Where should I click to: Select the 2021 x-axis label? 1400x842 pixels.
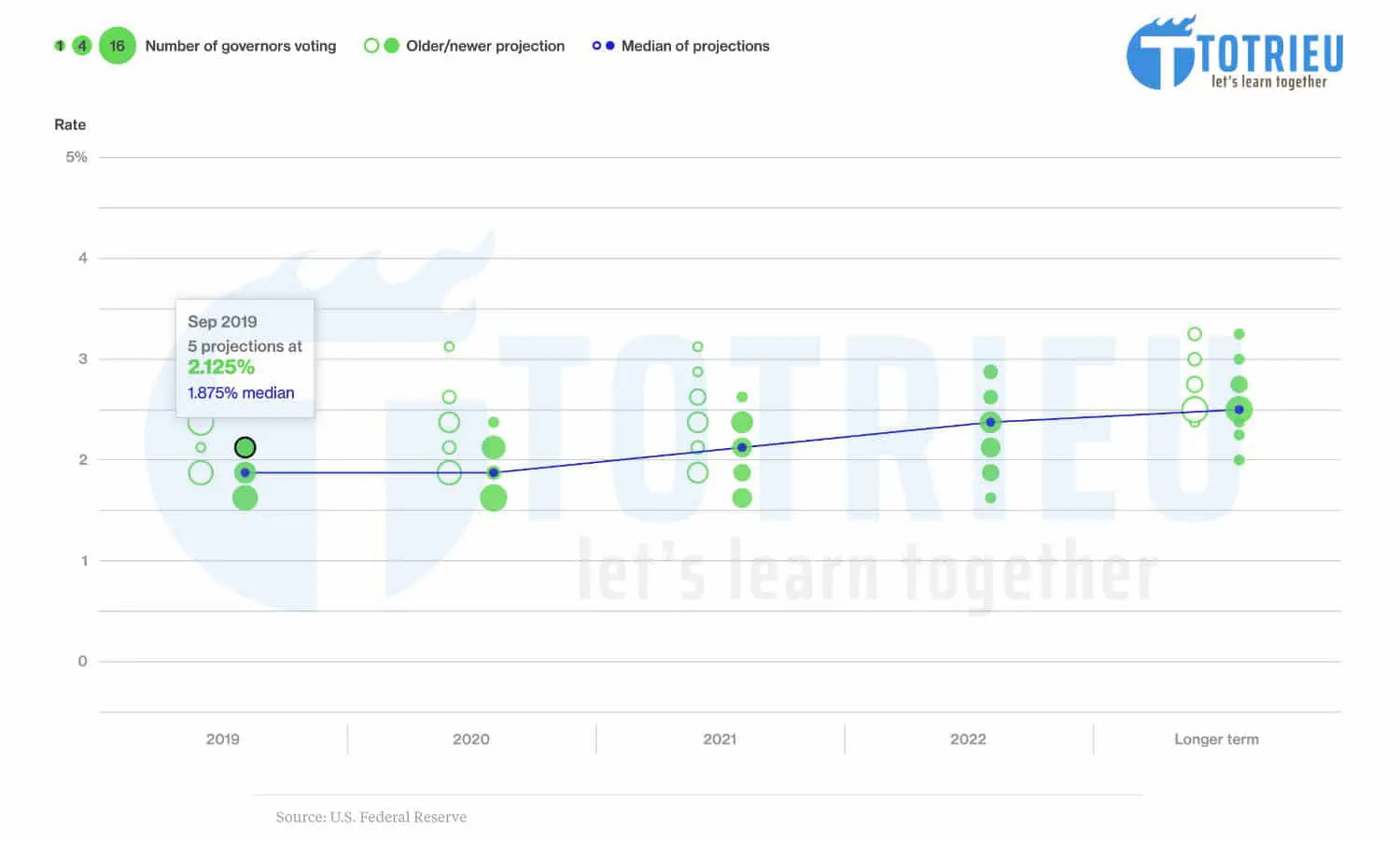pyautogui.click(x=720, y=739)
